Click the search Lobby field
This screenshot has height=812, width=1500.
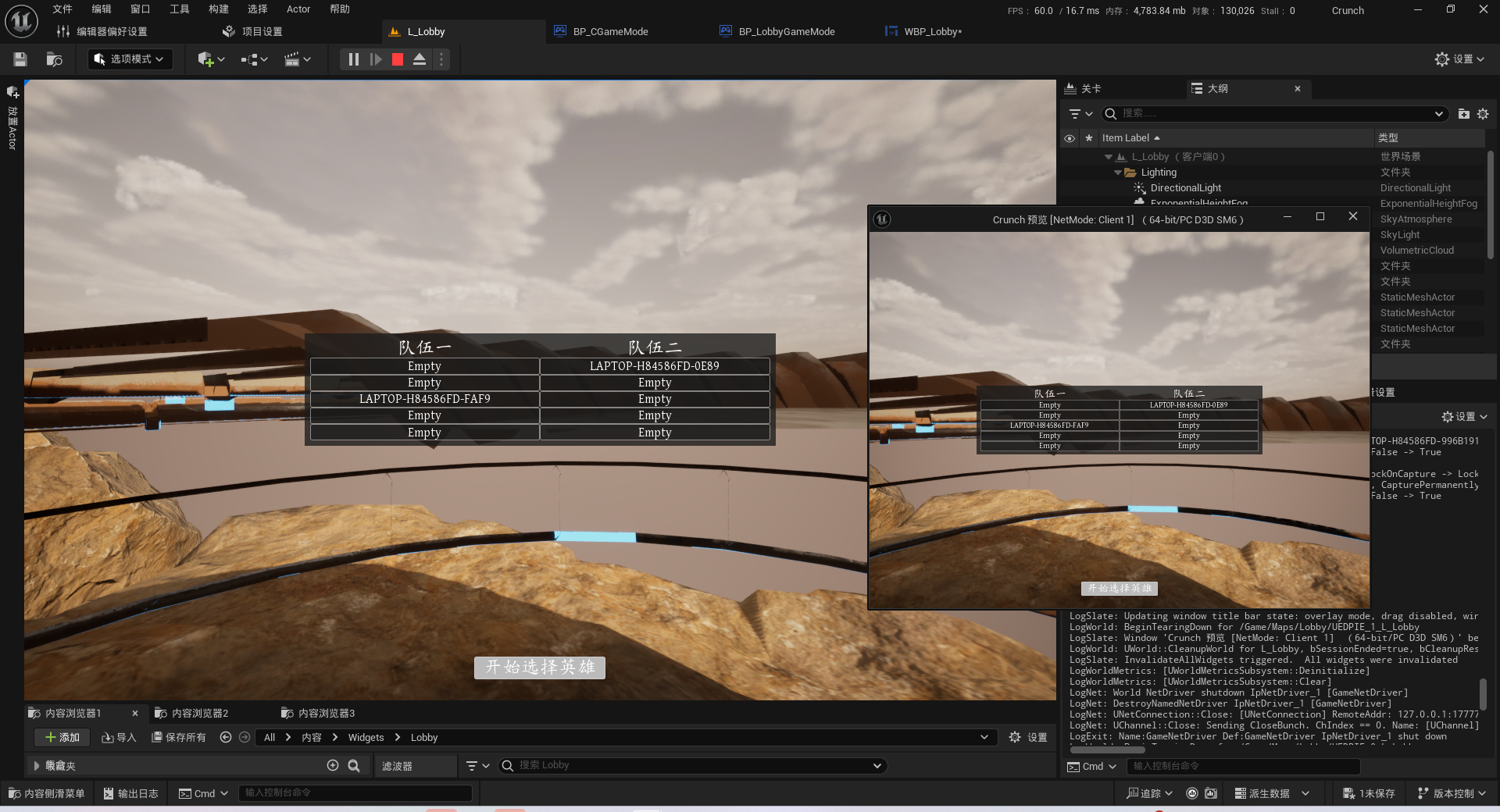click(x=691, y=766)
